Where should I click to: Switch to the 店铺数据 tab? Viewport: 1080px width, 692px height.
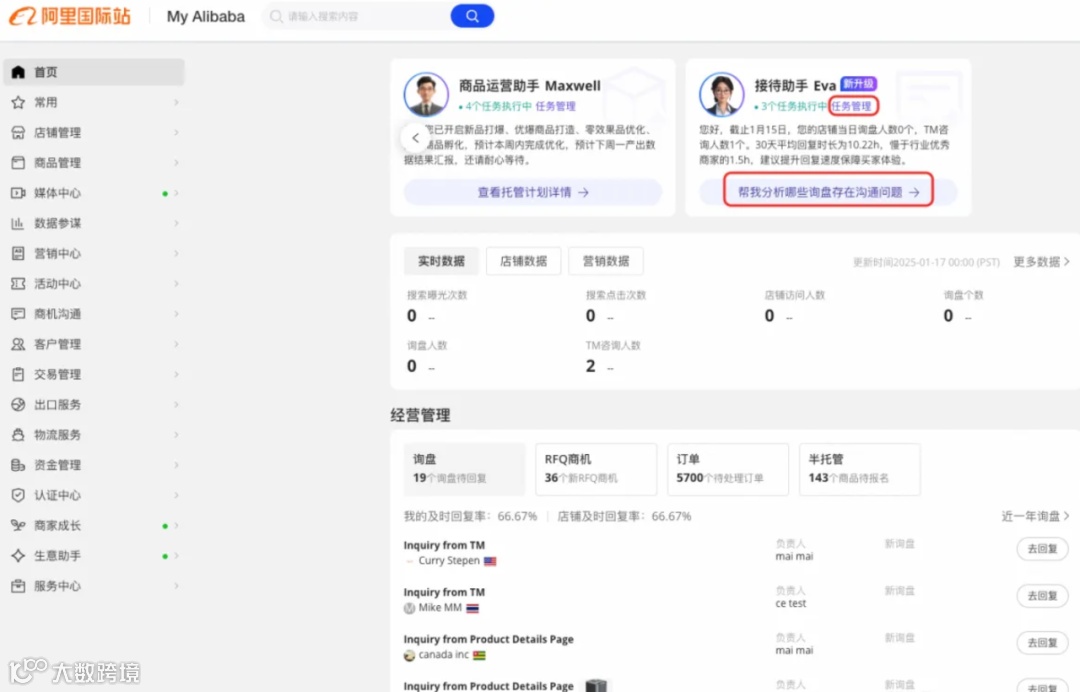[x=523, y=261]
